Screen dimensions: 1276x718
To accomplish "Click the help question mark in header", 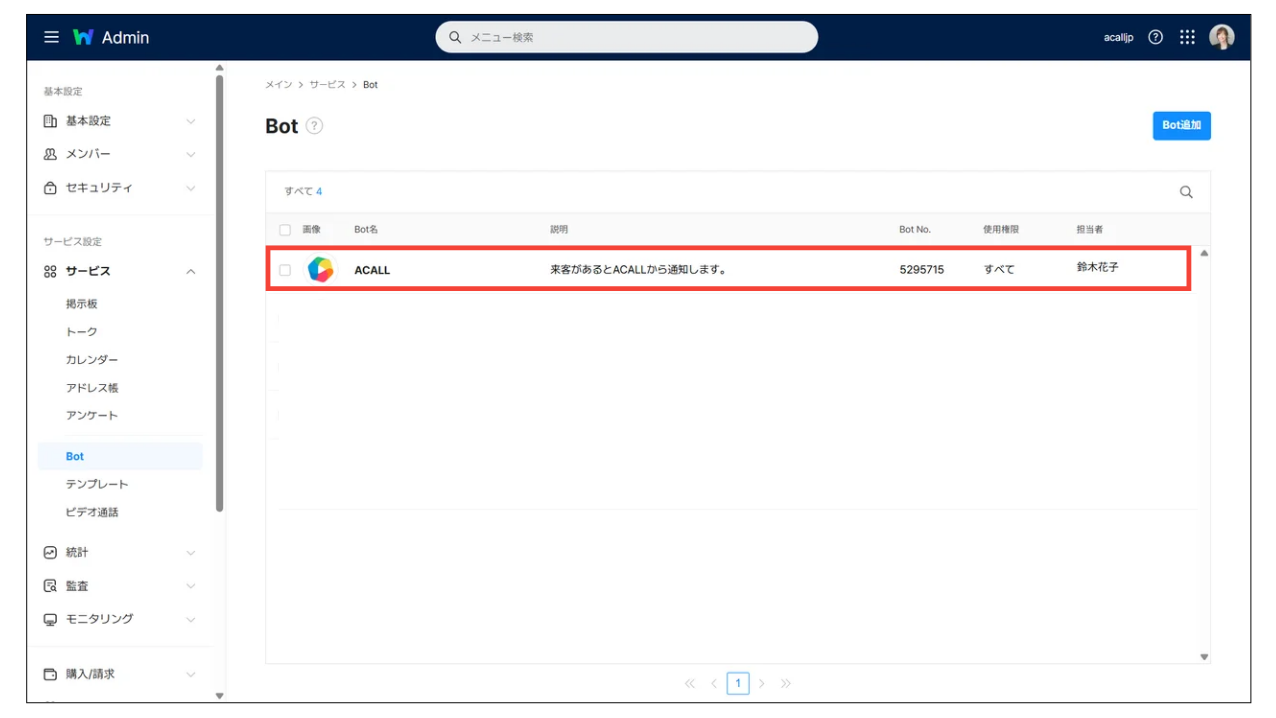I will [x=1155, y=37].
